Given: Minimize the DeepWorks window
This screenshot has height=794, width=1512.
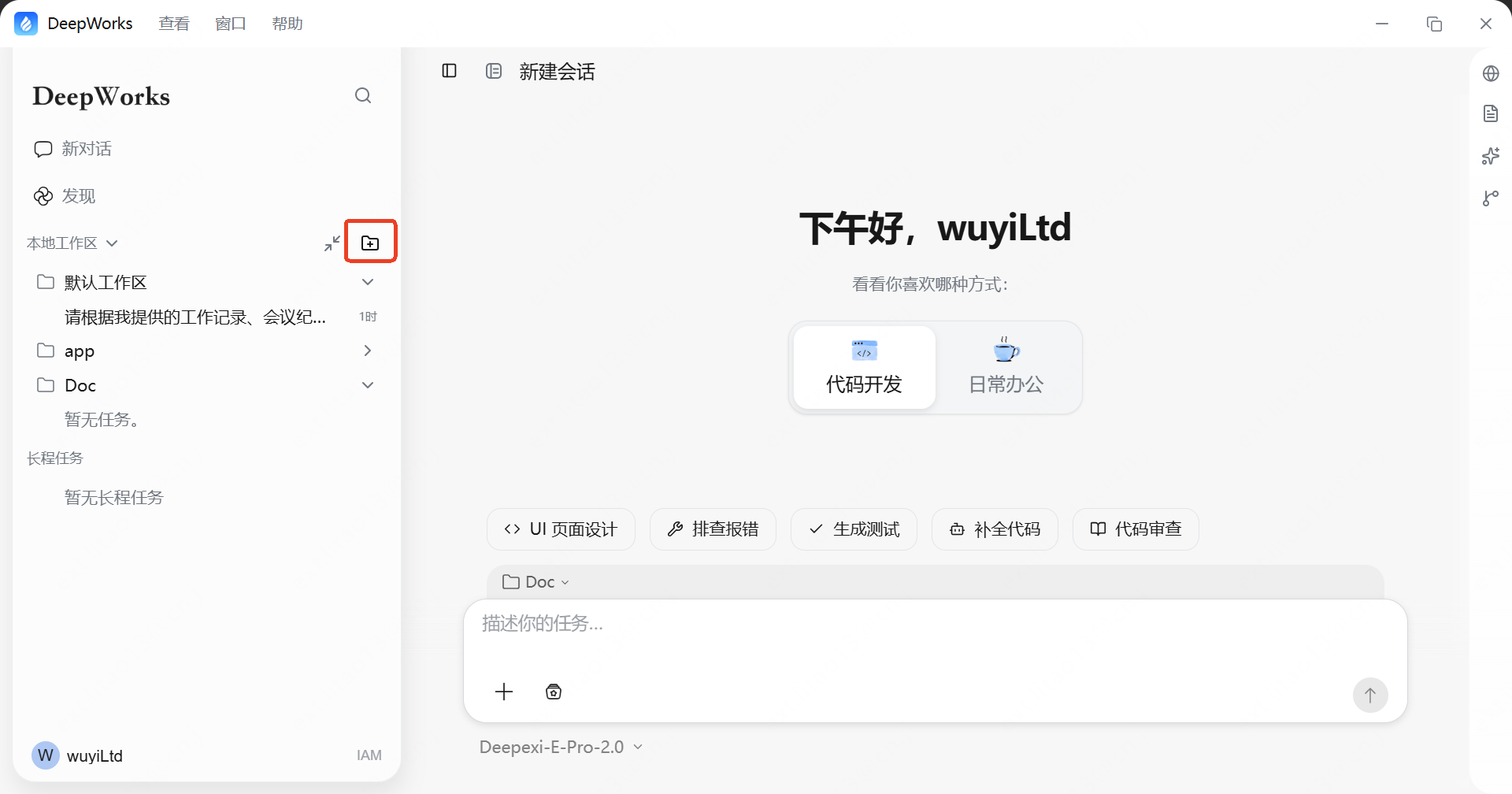Looking at the screenshot, I should point(1382,24).
